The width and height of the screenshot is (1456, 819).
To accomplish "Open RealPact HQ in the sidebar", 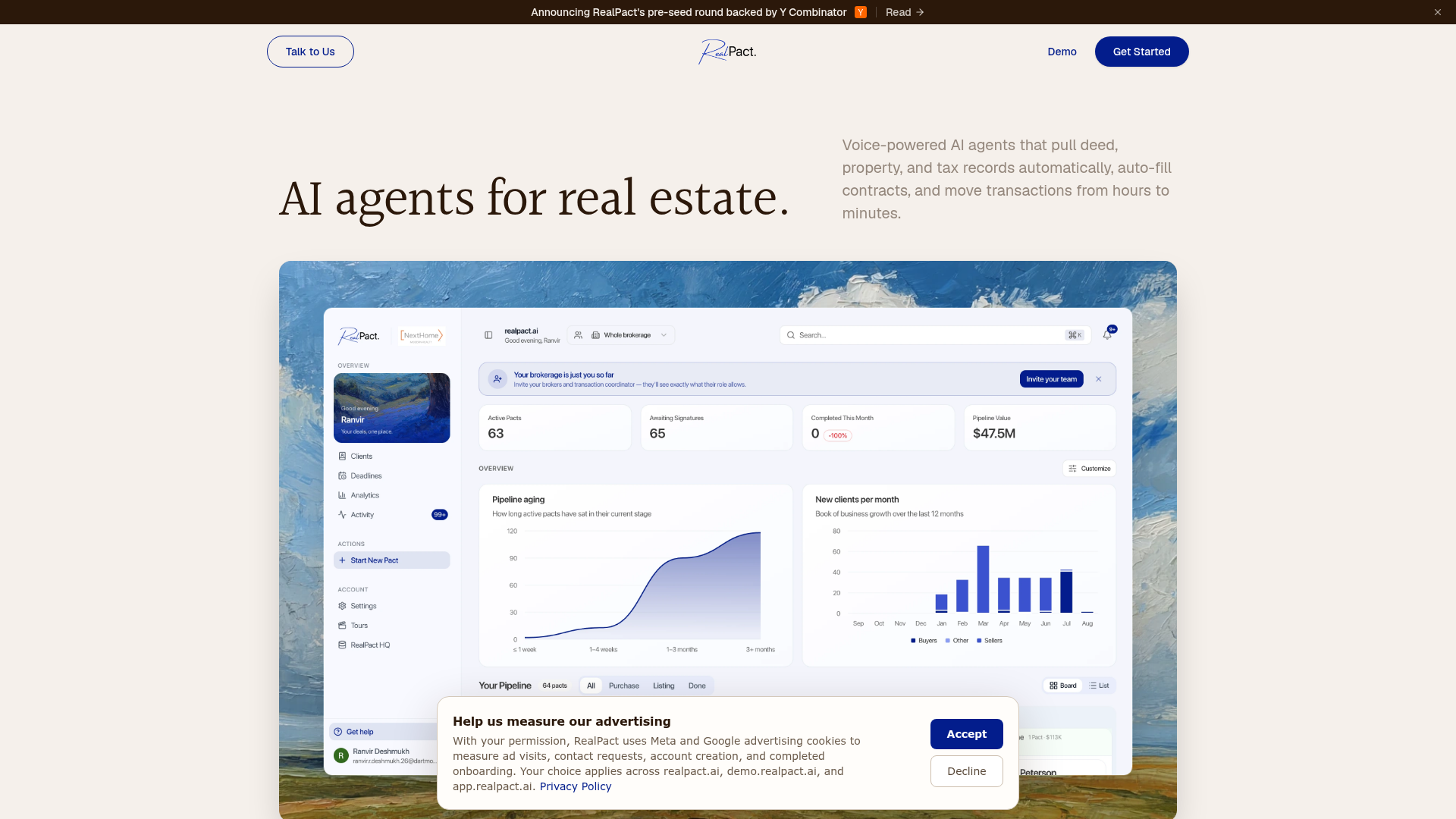I will (x=391, y=645).
